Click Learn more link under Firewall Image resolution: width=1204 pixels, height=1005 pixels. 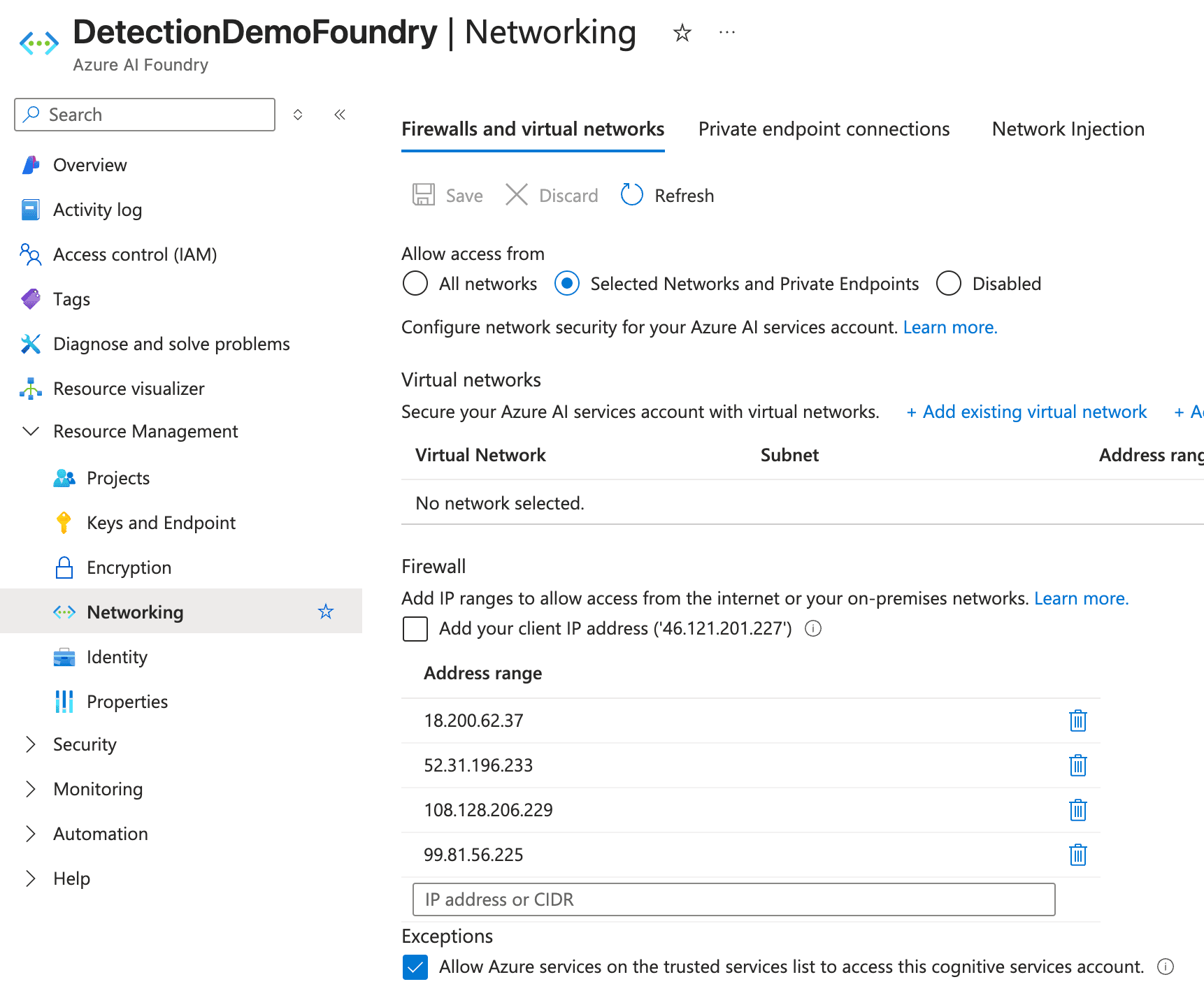click(1081, 599)
